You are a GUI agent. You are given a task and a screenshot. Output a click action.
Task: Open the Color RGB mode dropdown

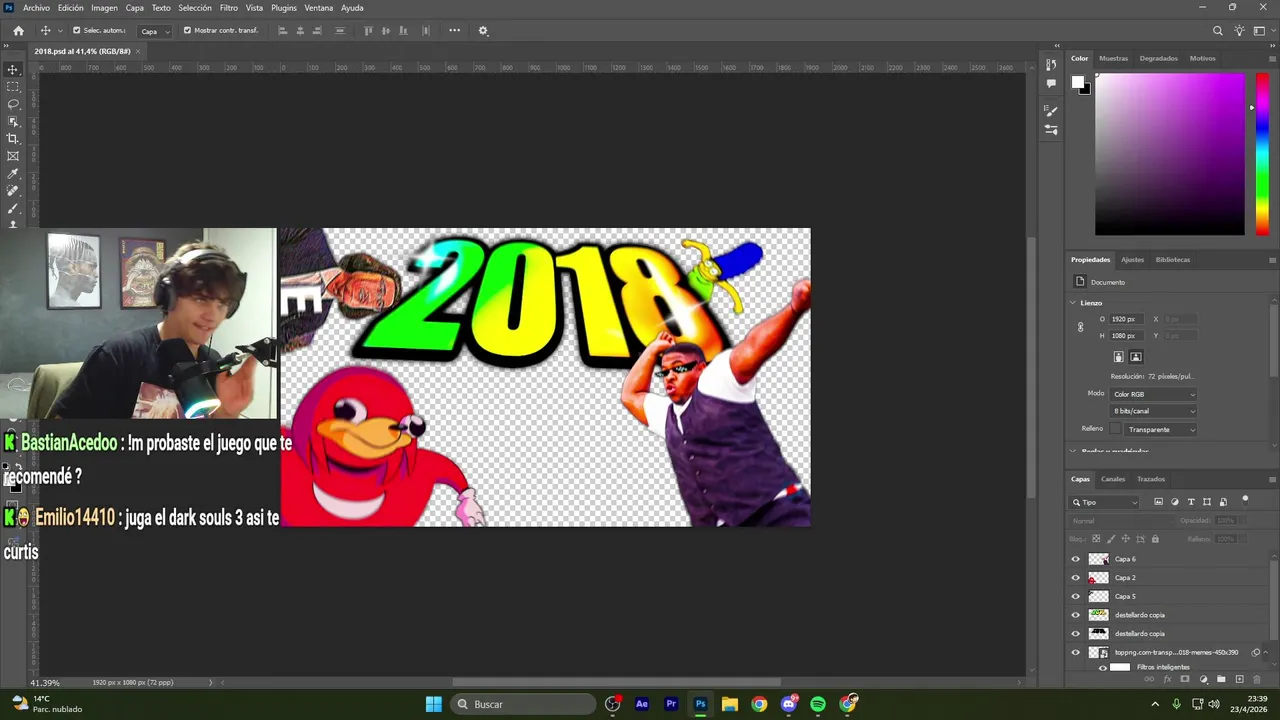[x=1153, y=394]
